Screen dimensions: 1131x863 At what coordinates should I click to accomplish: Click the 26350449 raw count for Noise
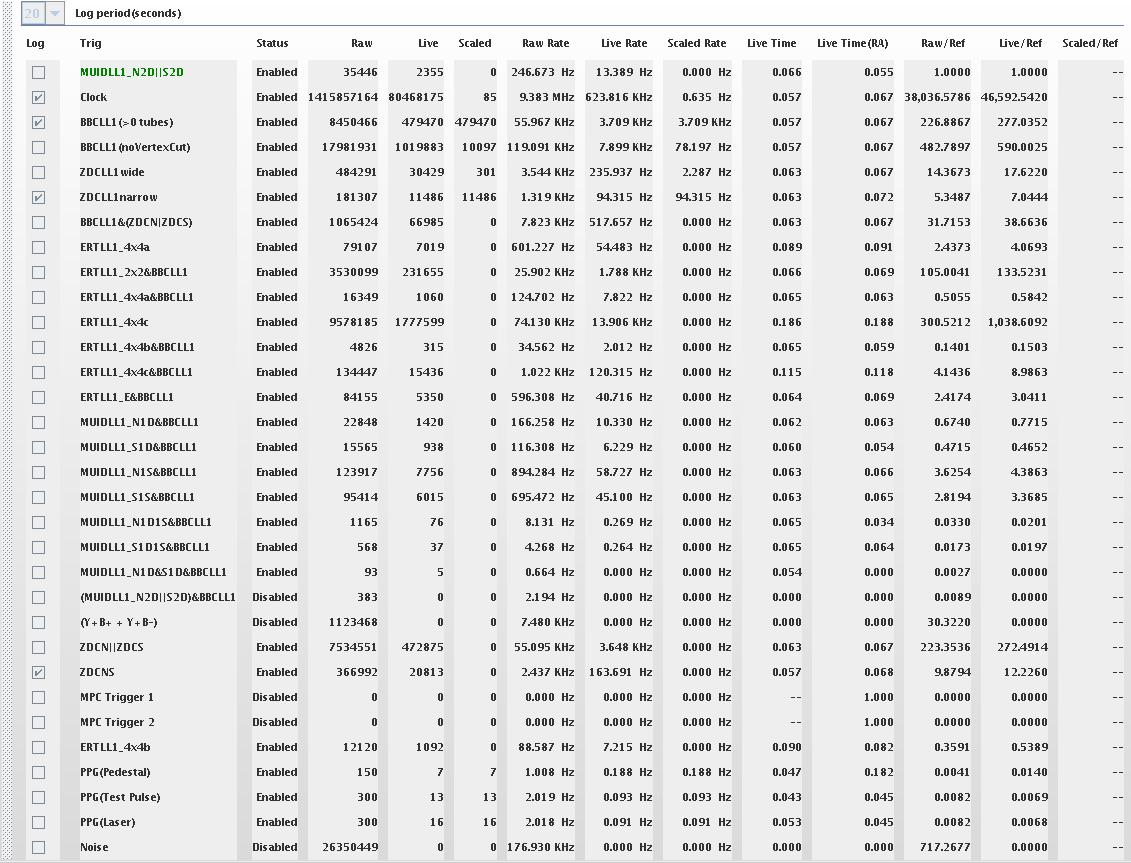[350, 848]
